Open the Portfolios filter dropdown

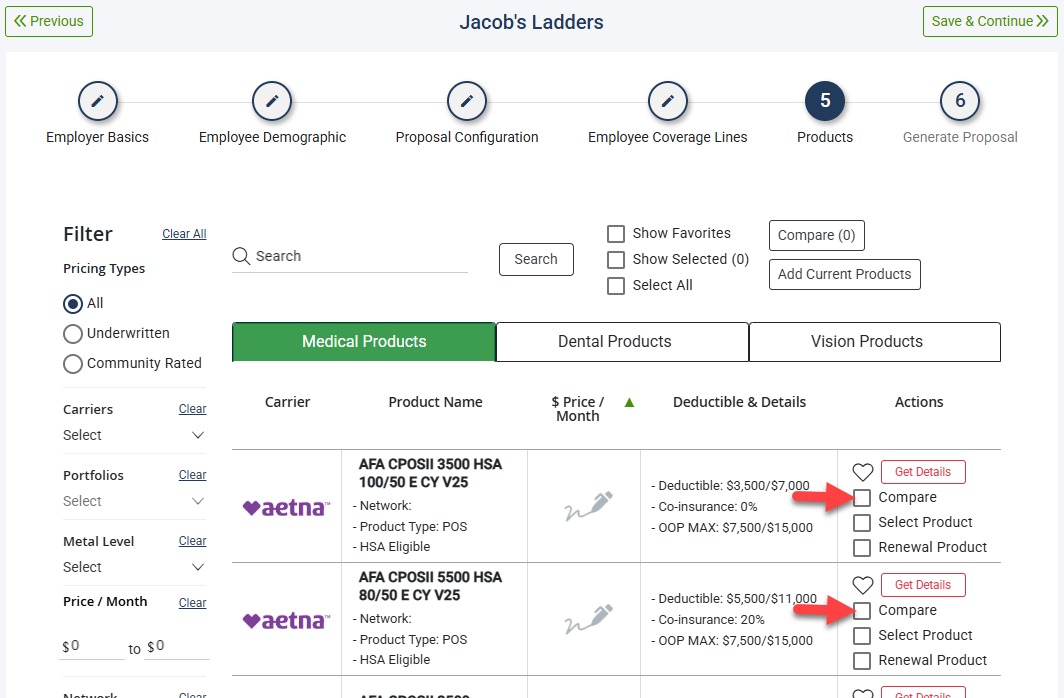click(134, 501)
